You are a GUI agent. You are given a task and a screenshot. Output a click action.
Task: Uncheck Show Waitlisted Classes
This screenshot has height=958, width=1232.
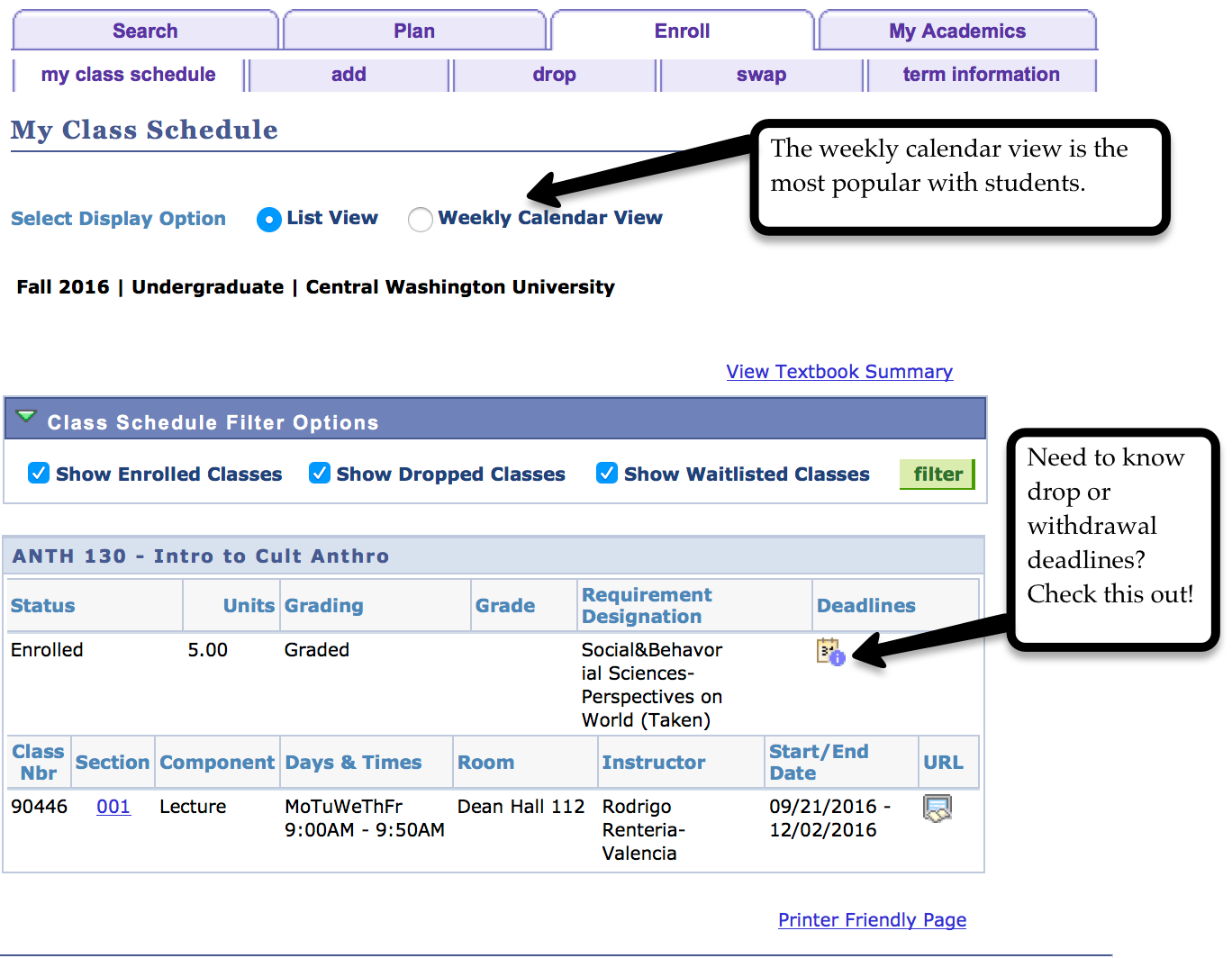click(x=607, y=473)
